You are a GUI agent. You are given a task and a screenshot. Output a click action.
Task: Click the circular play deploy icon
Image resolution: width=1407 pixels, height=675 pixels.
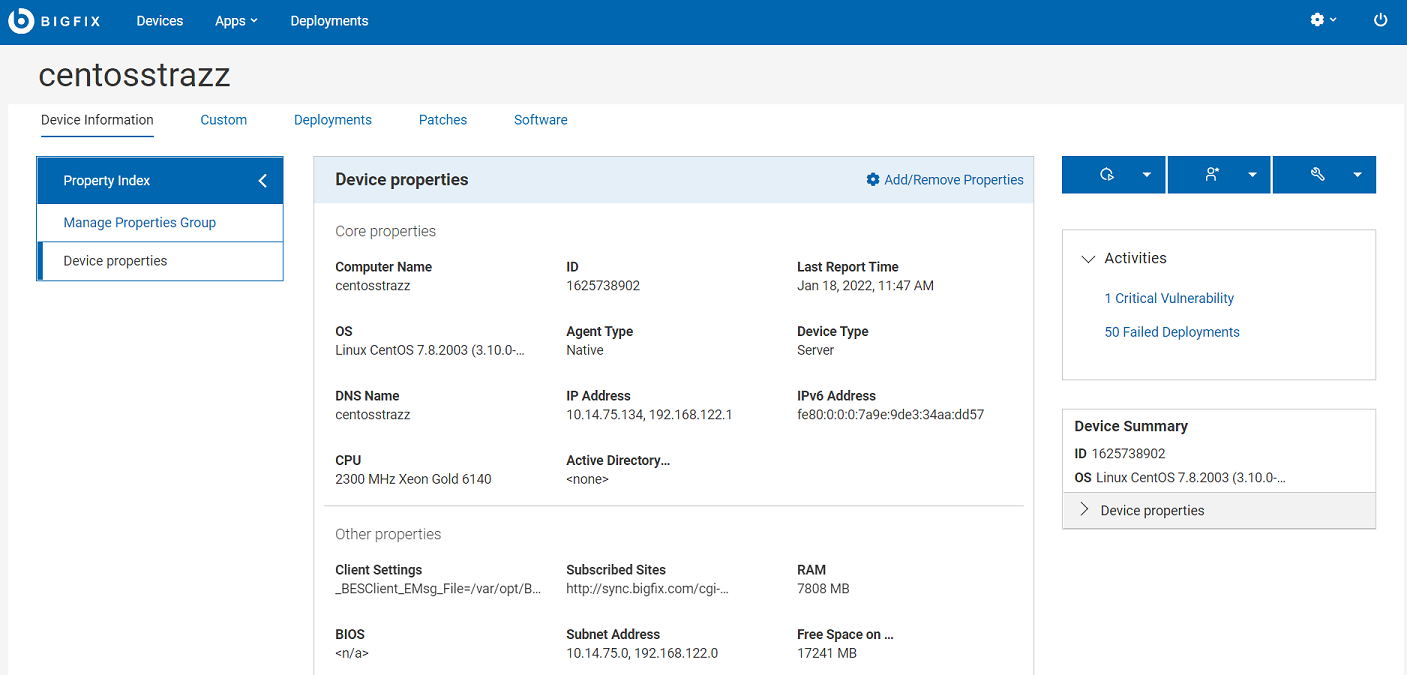click(x=1107, y=175)
